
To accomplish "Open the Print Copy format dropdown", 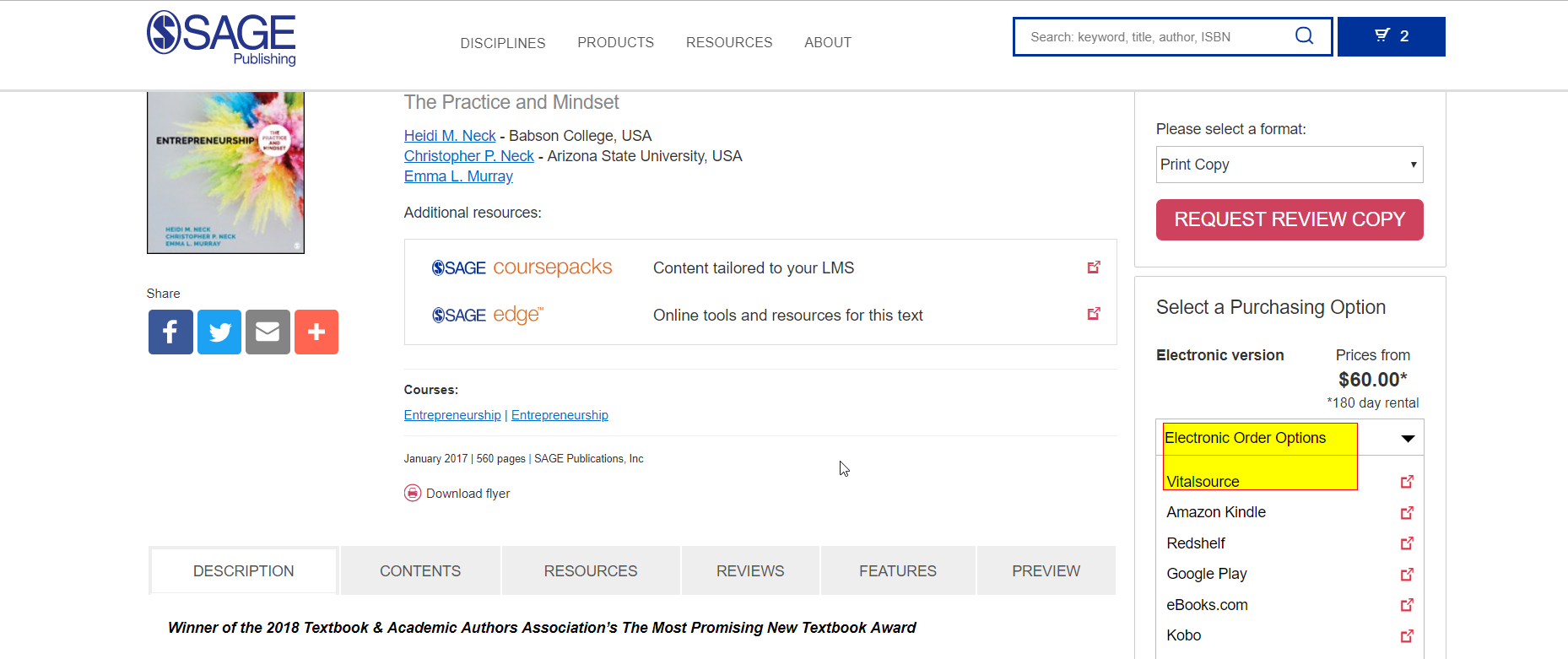I will [x=1290, y=165].
